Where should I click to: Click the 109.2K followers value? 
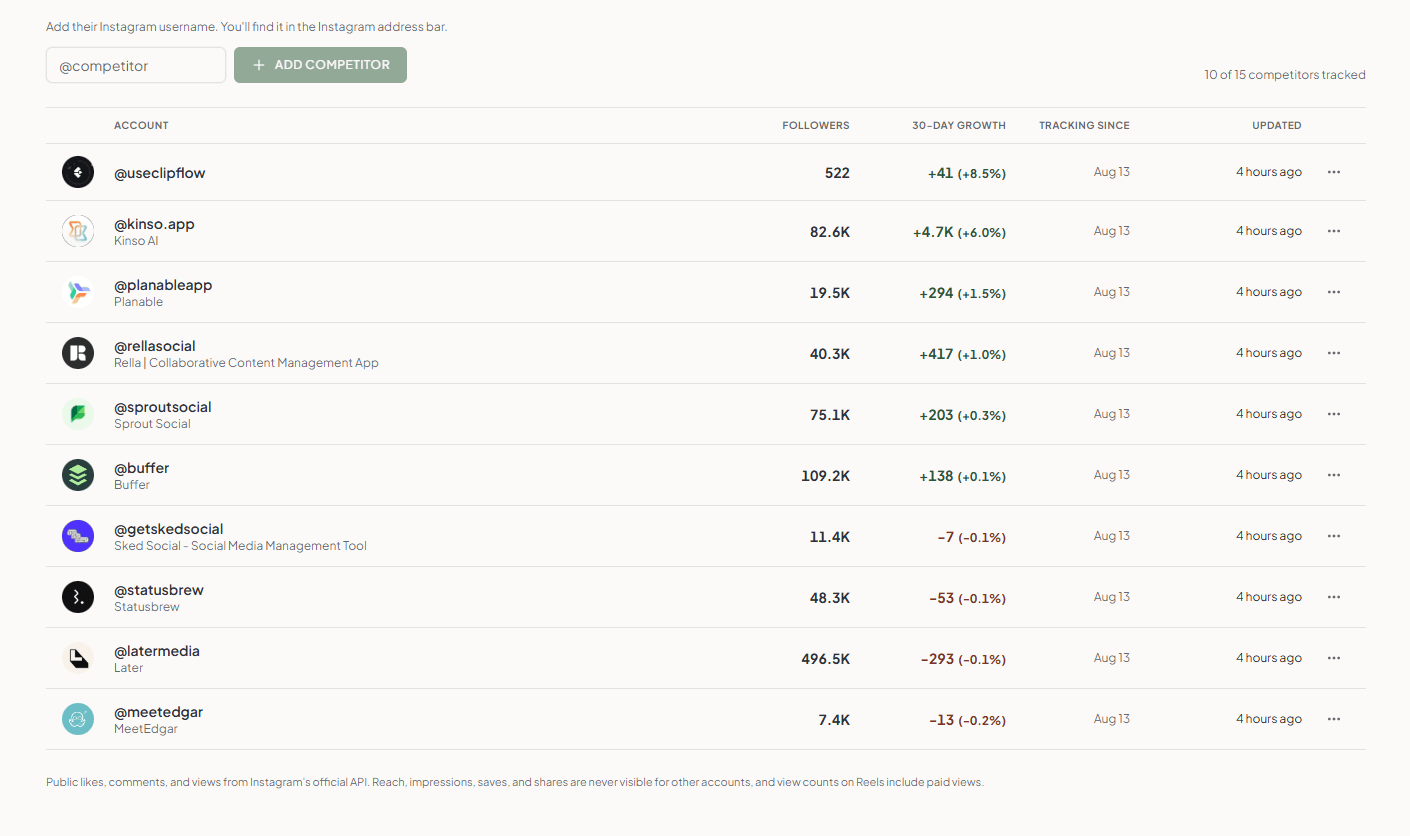(826, 476)
